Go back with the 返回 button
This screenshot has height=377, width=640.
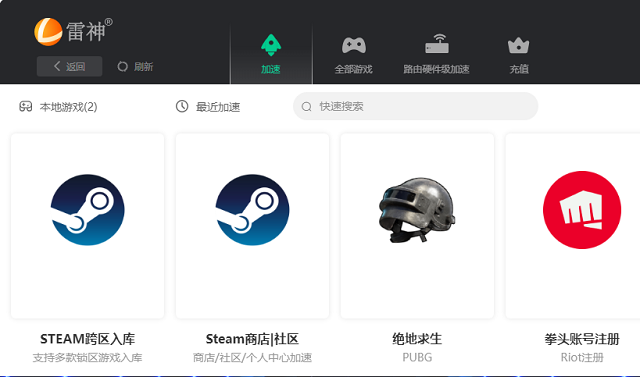pos(69,66)
